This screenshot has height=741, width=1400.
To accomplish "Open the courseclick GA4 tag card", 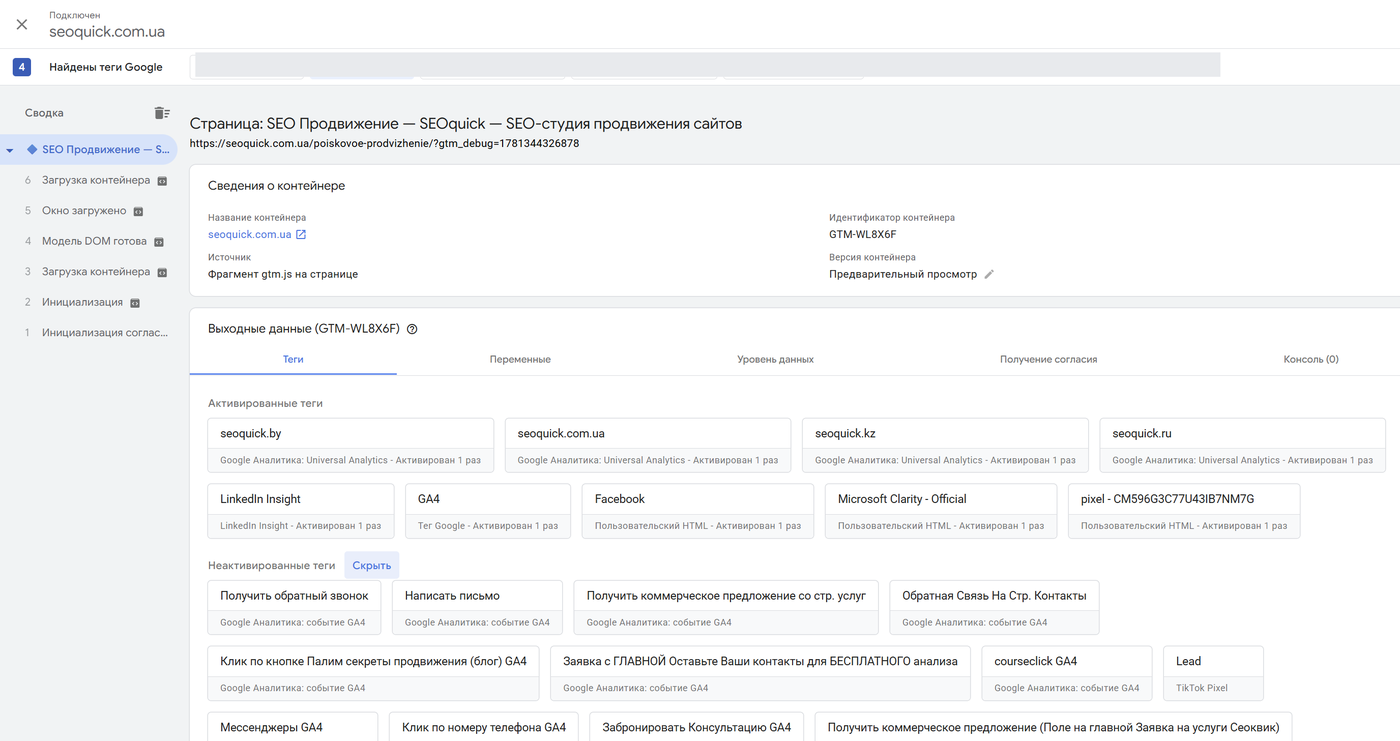I will 1067,673.
